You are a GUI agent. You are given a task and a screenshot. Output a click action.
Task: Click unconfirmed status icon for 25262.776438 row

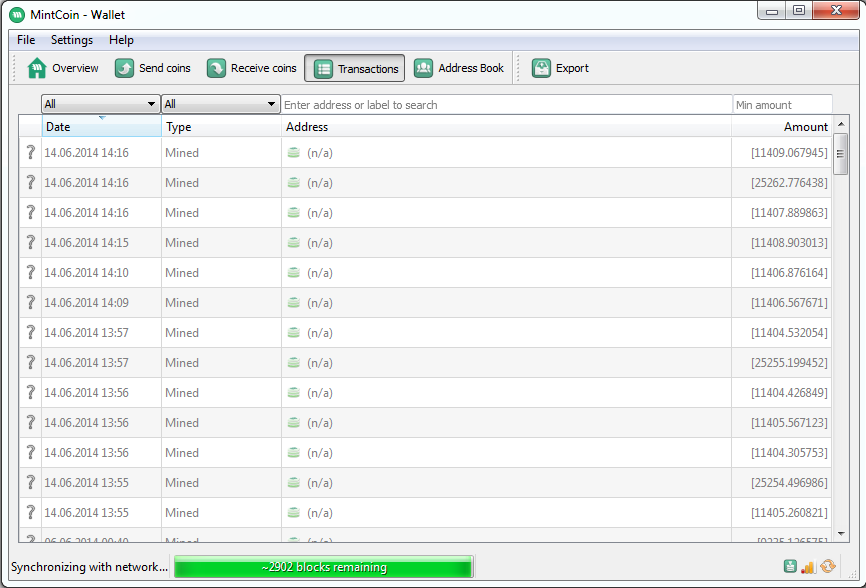pos(31,182)
